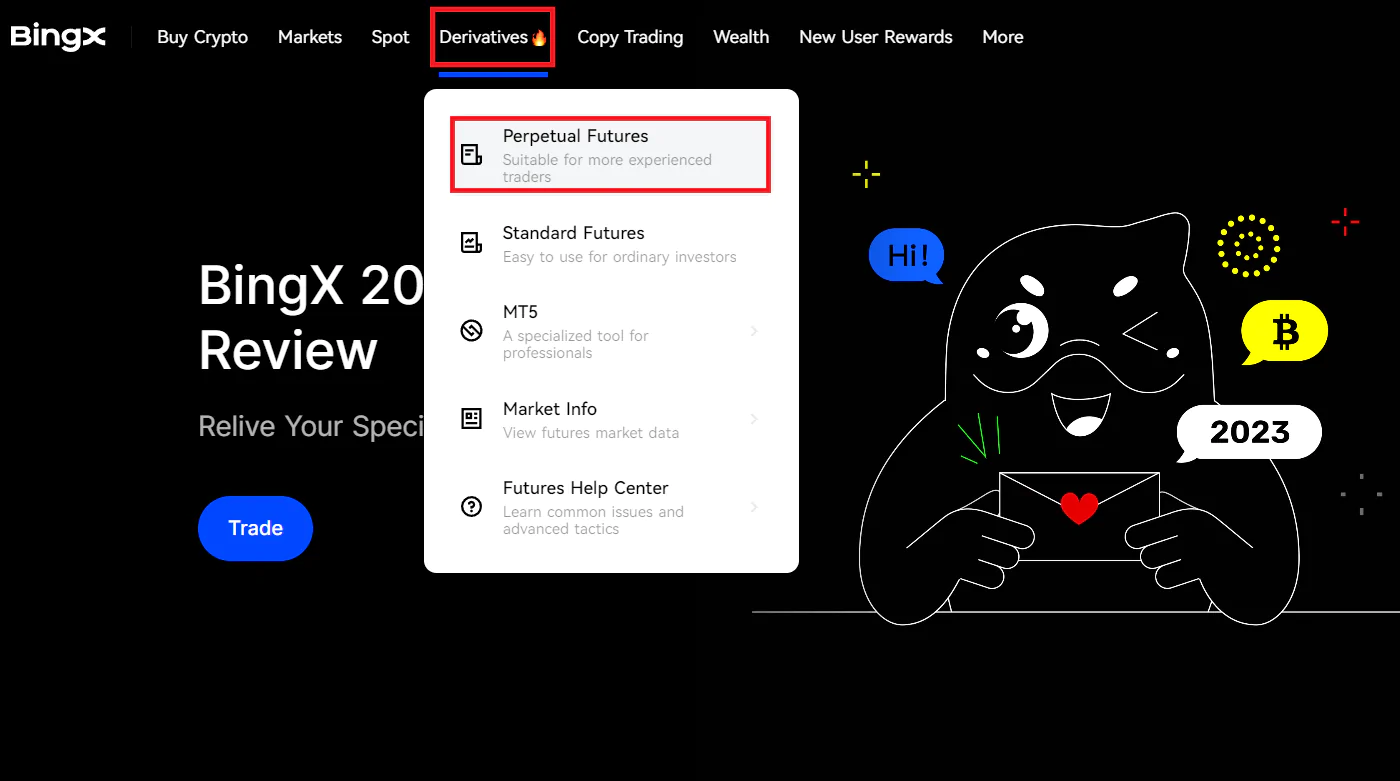Select Market Info from the dropdown
Viewport: 1400px width, 781px height.
pyautogui.click(x=611, y=419)
